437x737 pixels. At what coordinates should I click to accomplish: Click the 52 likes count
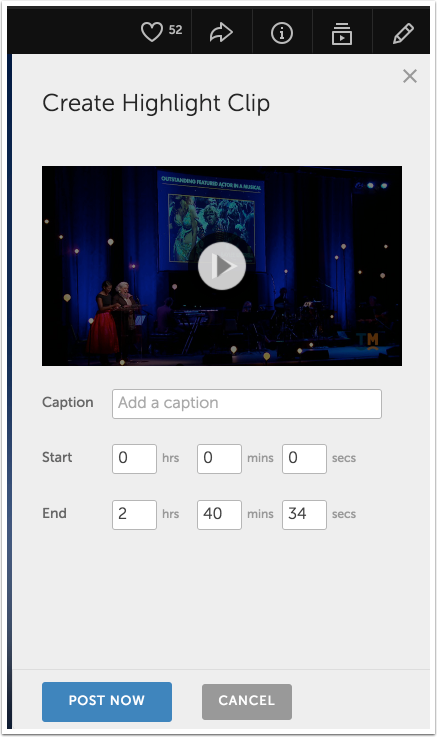coord(175,30)
